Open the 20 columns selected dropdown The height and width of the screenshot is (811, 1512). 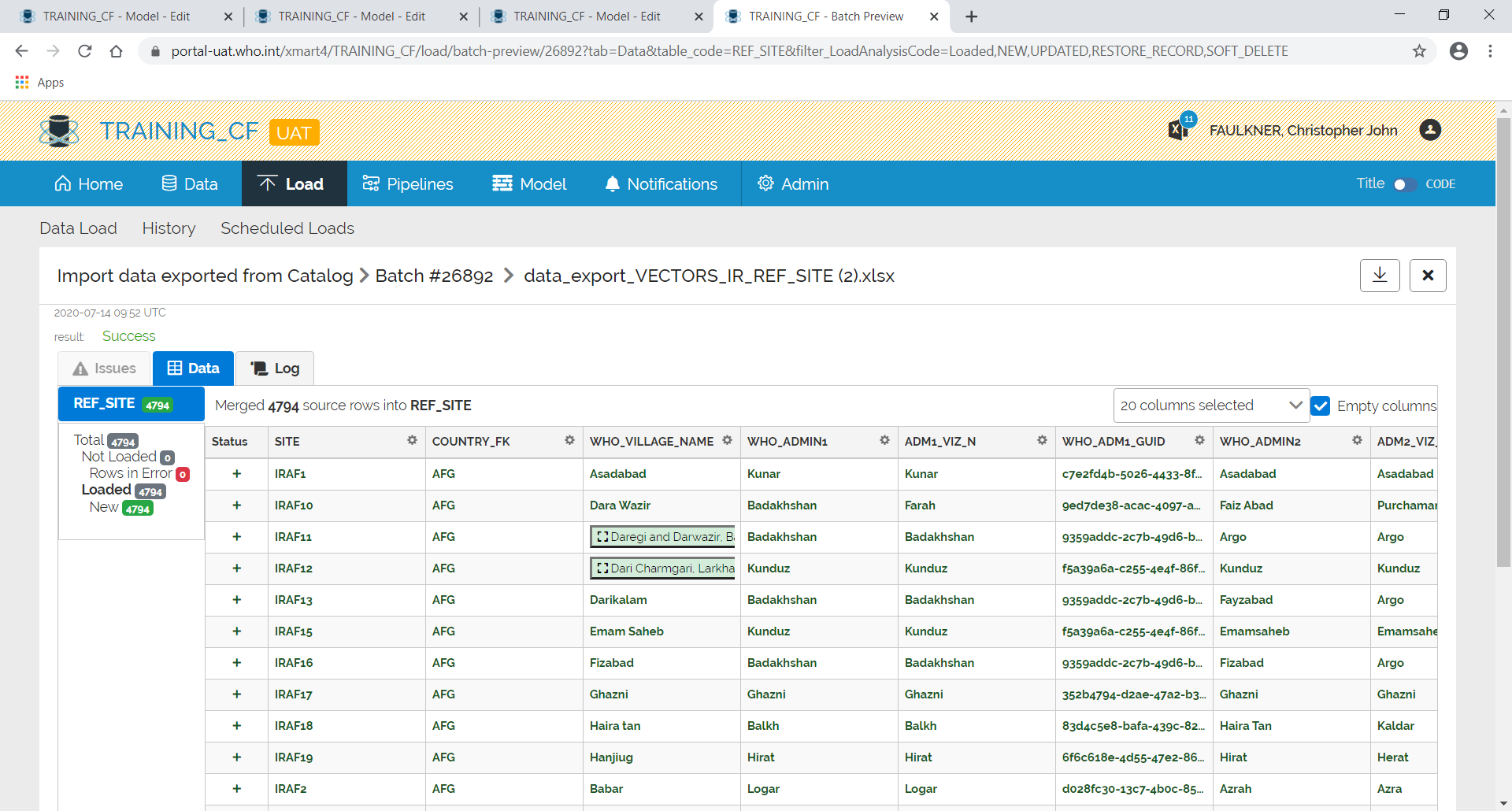point(1211,405)
